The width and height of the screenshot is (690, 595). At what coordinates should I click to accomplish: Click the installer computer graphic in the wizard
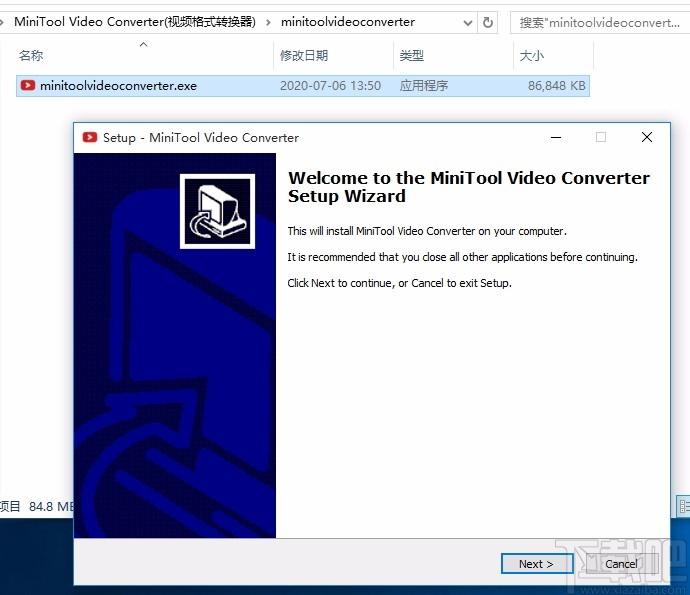pyautogui.click(x=217, y=211)
